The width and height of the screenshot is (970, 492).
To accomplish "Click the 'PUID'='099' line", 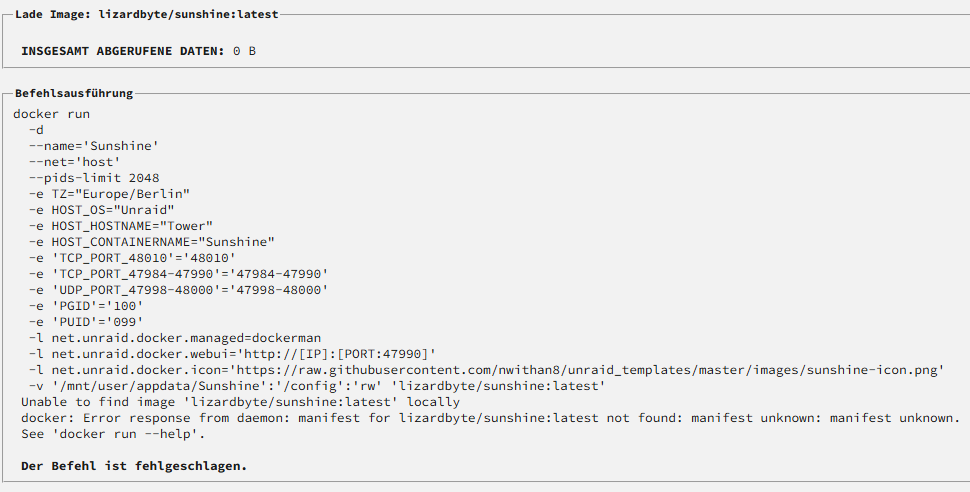I will point(86,322).
